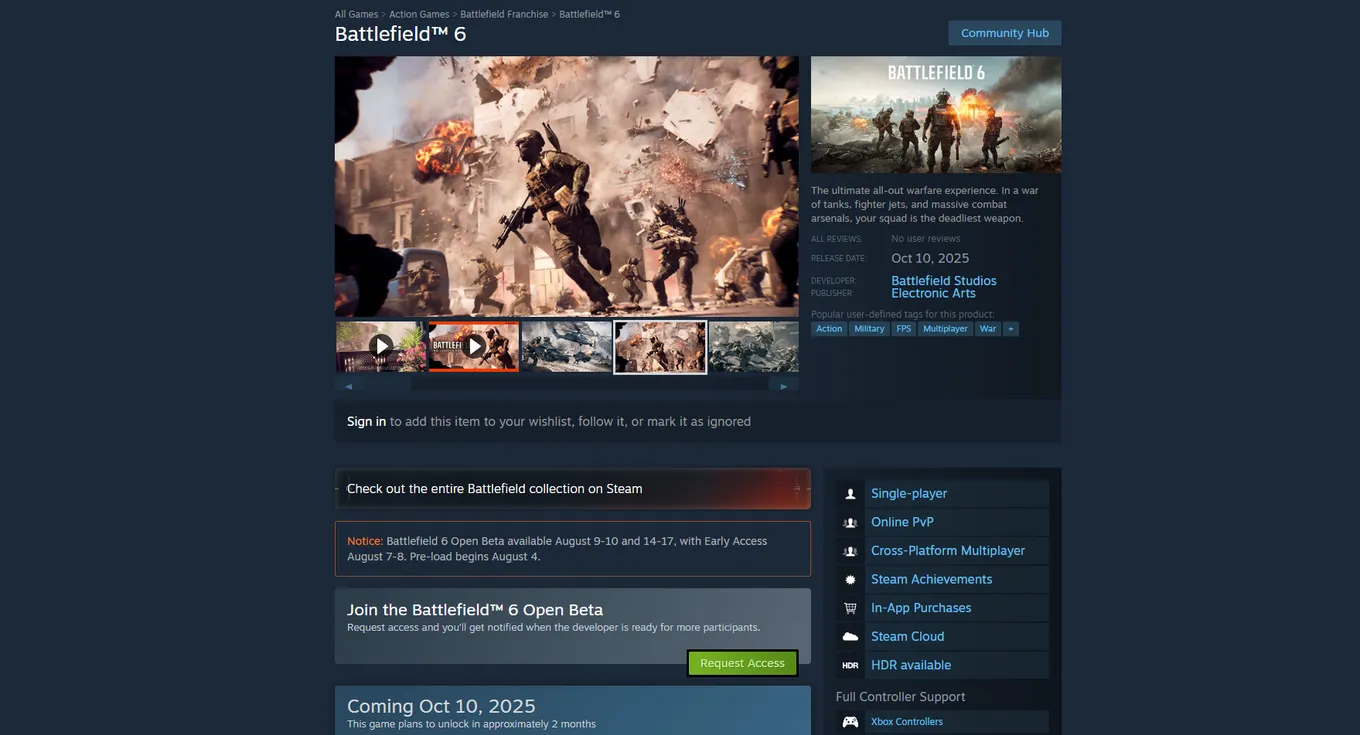Open the Single-player category link

[x=909, y=494]
